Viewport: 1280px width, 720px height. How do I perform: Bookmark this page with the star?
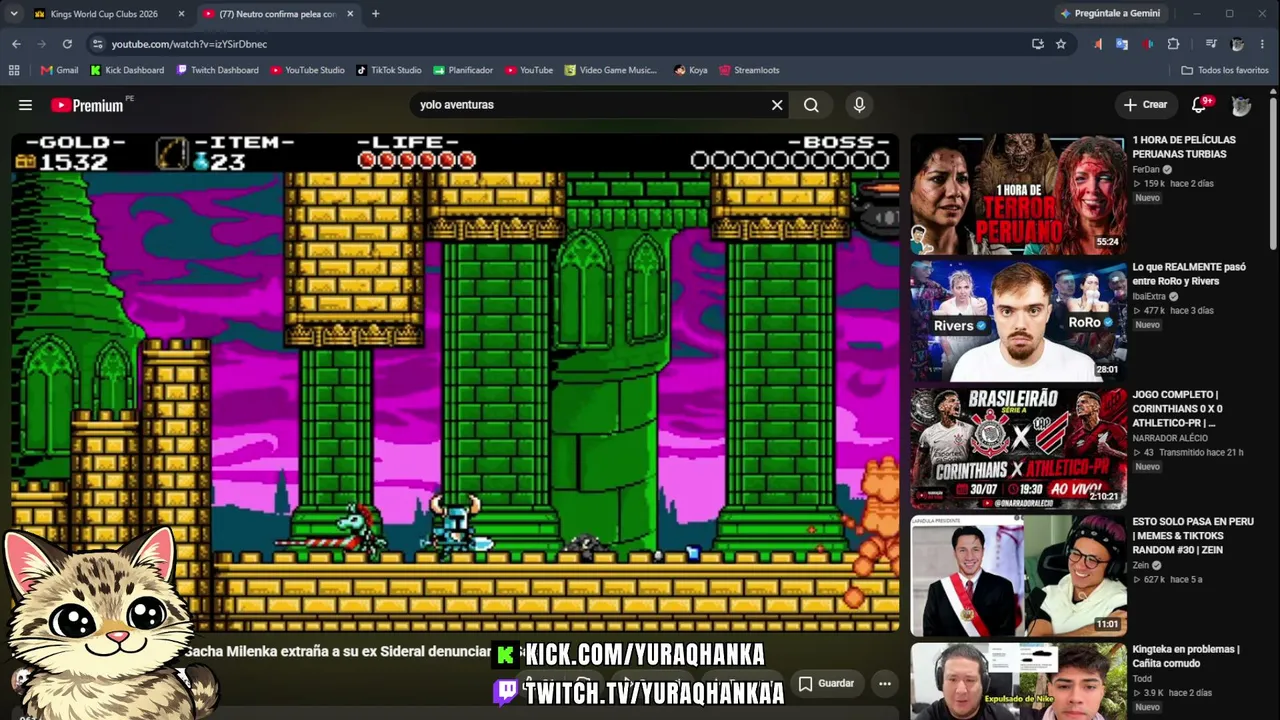click(1061, 44)
